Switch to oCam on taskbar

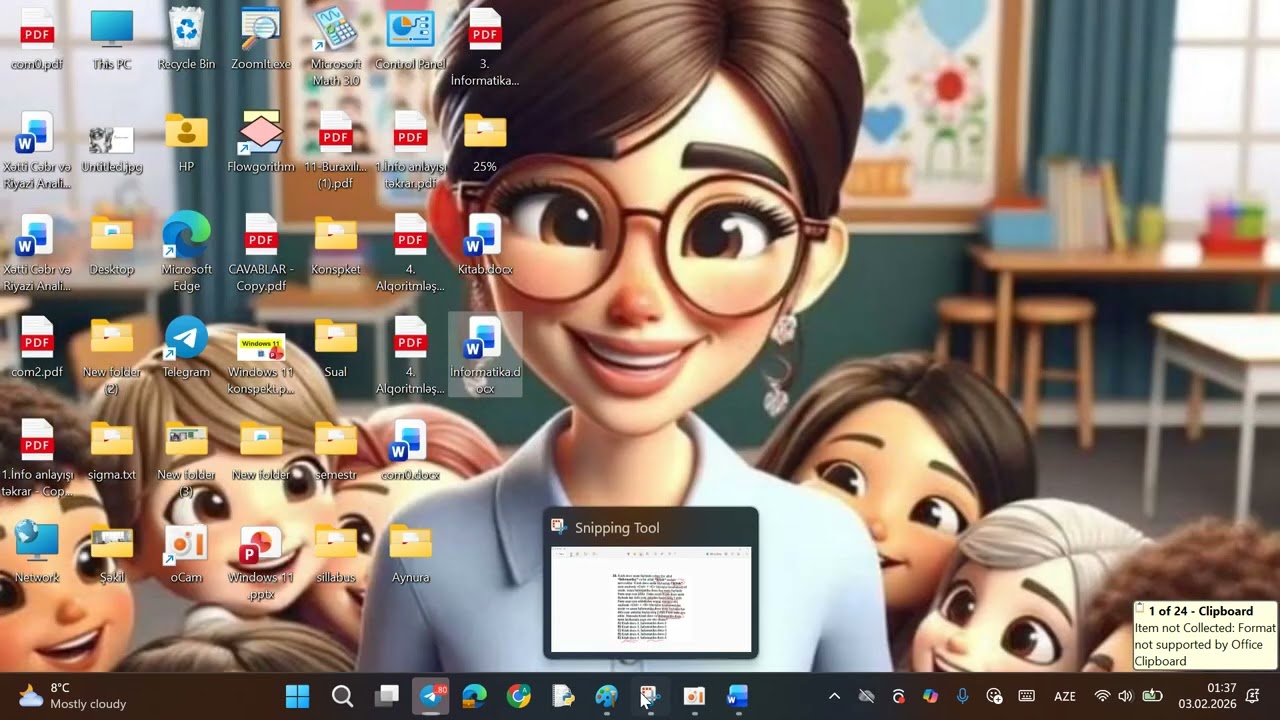(694, 696)
